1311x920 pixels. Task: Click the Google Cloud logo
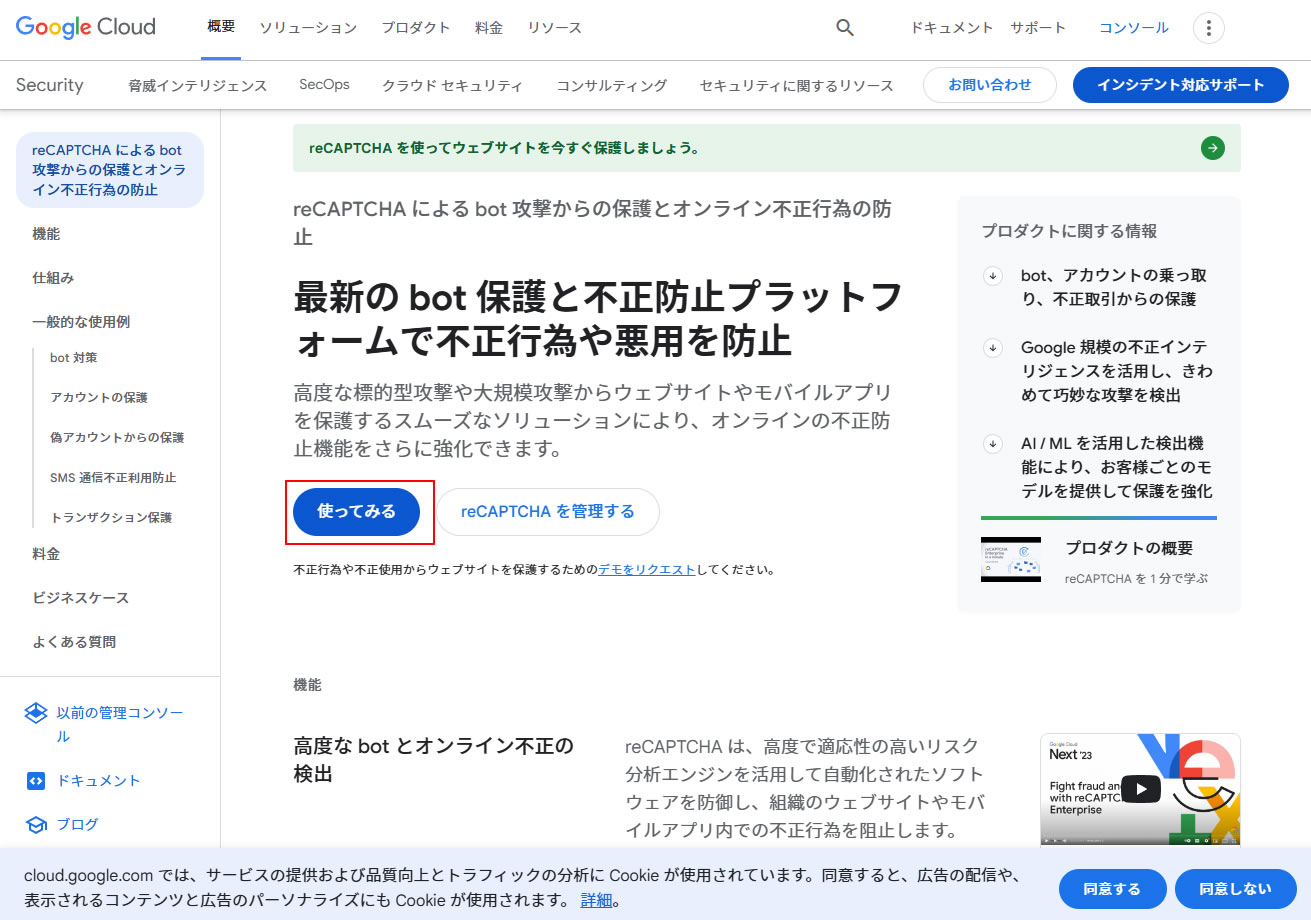(86, 27)
